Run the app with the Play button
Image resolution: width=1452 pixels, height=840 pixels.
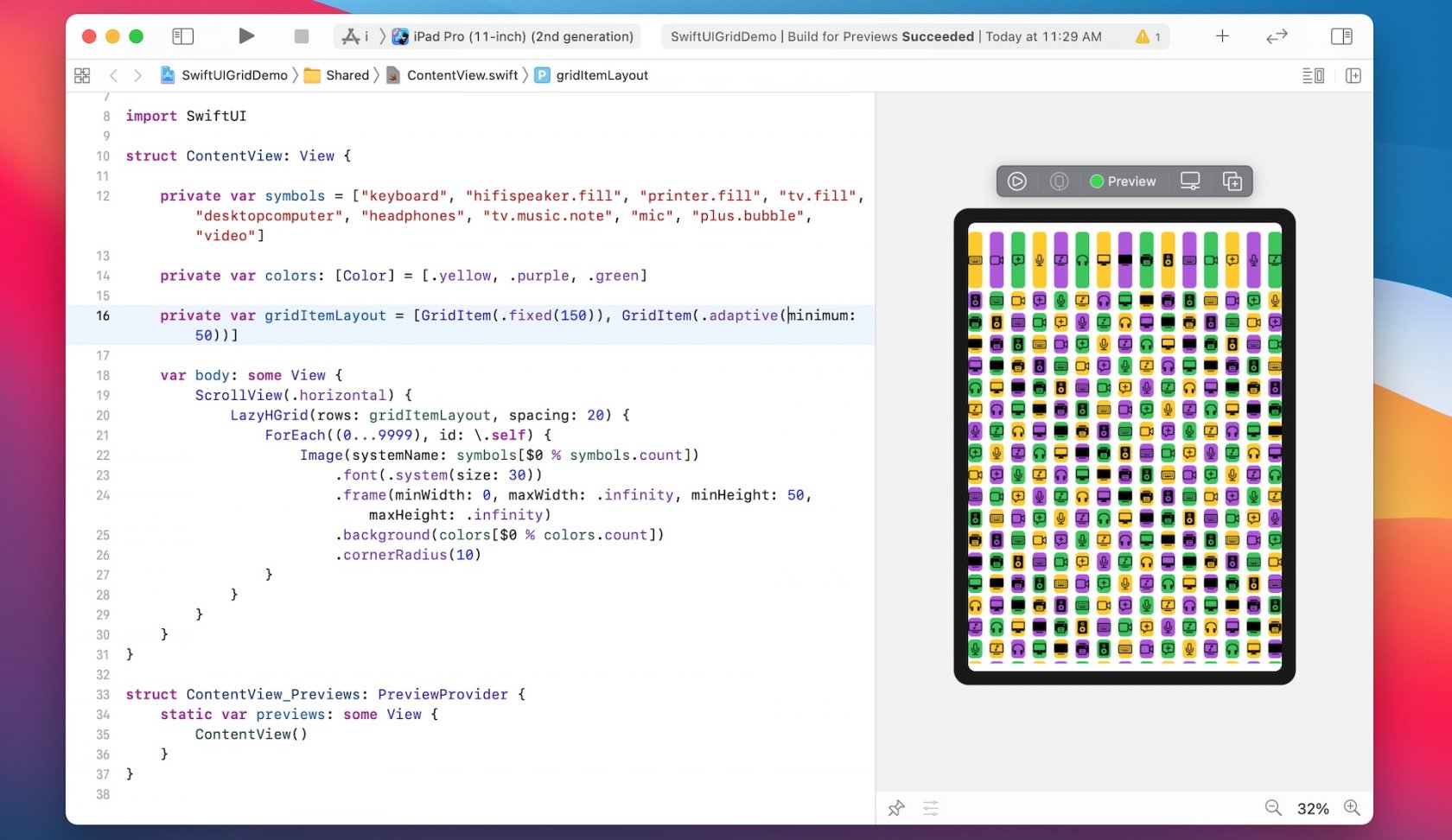click(x=246, y=36)
